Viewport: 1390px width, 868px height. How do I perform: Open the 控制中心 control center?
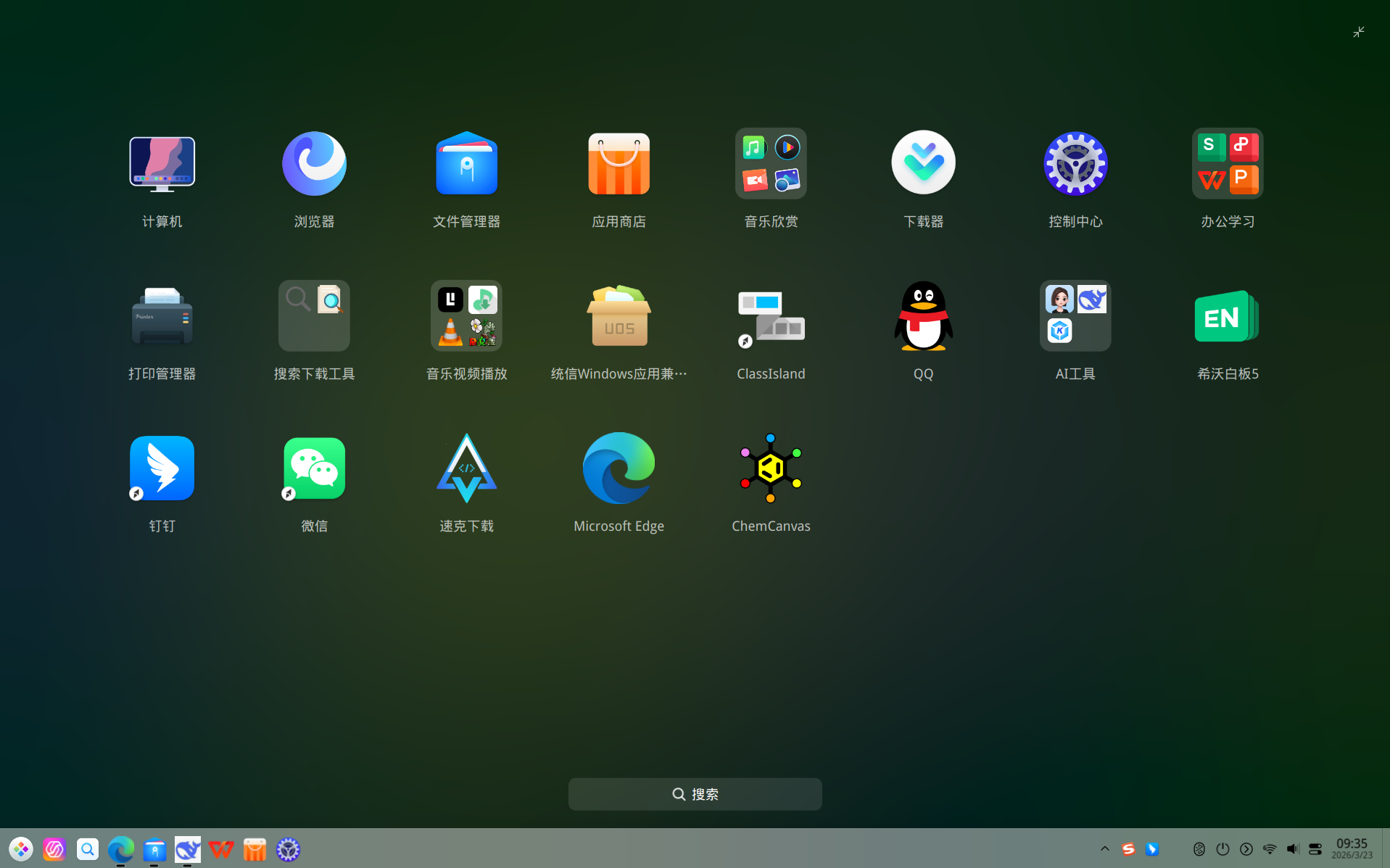tap(1075, 164)
